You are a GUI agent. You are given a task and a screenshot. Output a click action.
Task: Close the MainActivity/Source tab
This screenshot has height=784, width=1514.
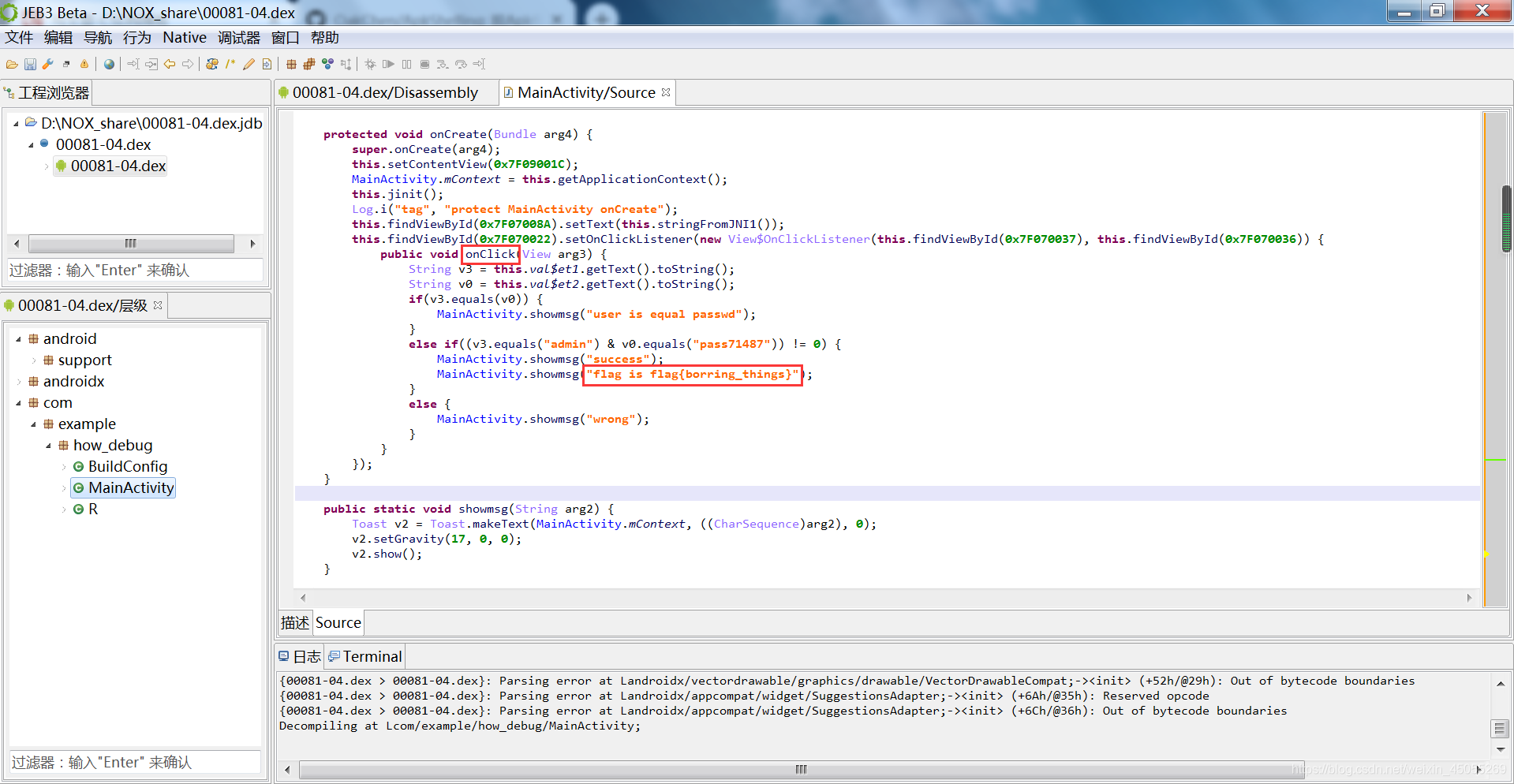point(666,92)
